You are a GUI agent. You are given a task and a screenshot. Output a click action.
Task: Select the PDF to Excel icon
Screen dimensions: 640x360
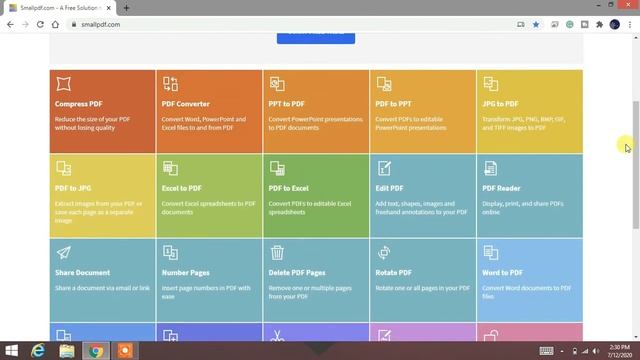point(277,168)
